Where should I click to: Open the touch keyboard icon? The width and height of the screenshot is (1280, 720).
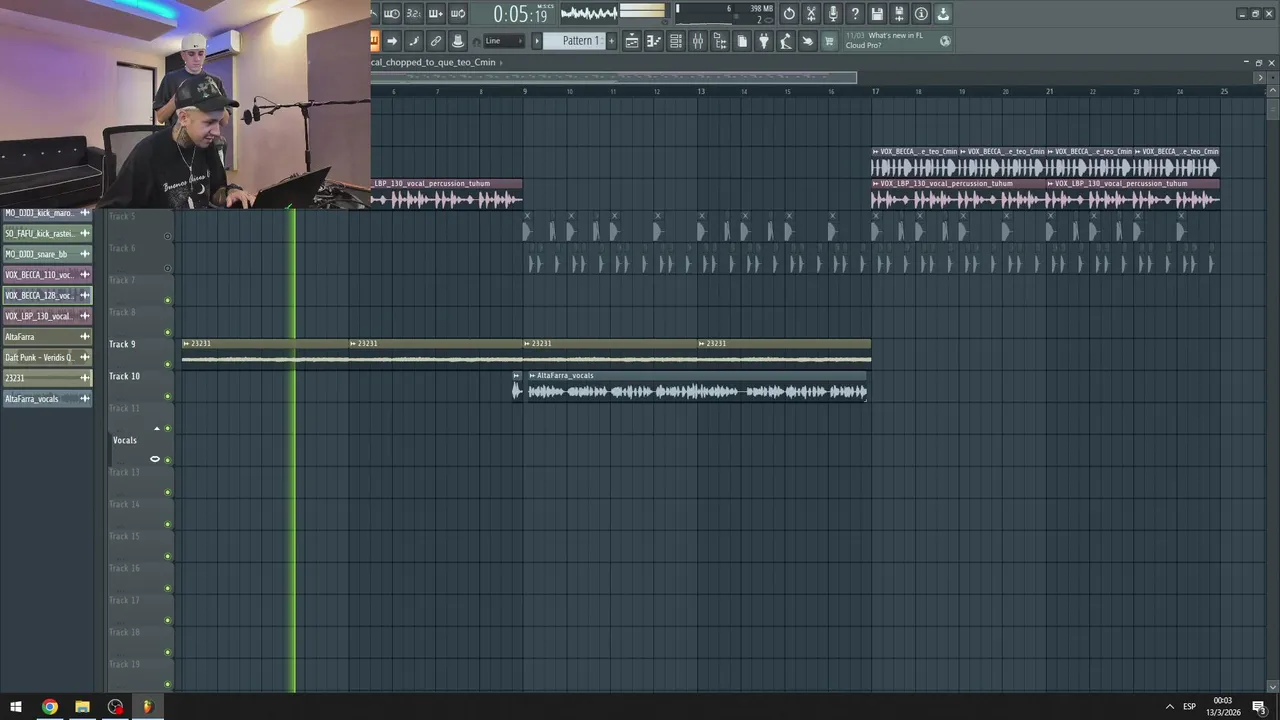pyautogui.click(x=808, y=41)
